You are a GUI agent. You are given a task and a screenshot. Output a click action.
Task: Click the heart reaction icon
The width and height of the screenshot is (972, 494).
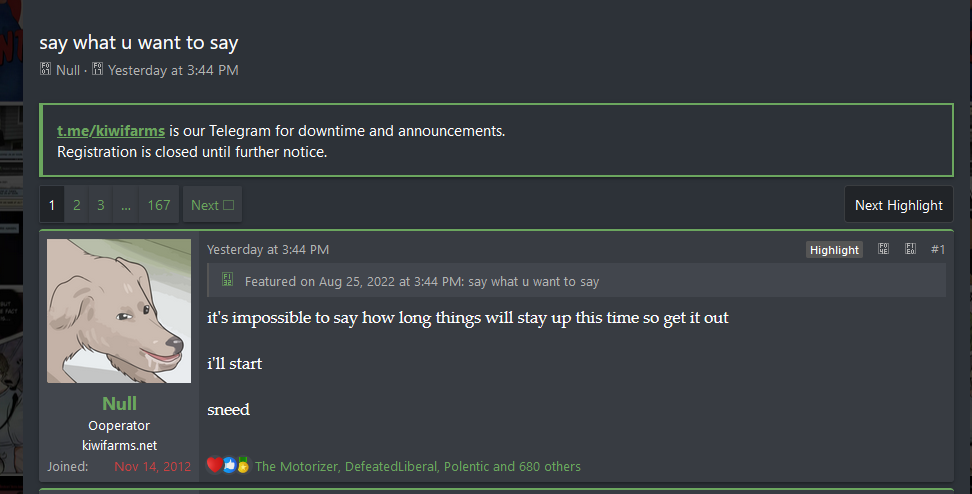[214, 465]
